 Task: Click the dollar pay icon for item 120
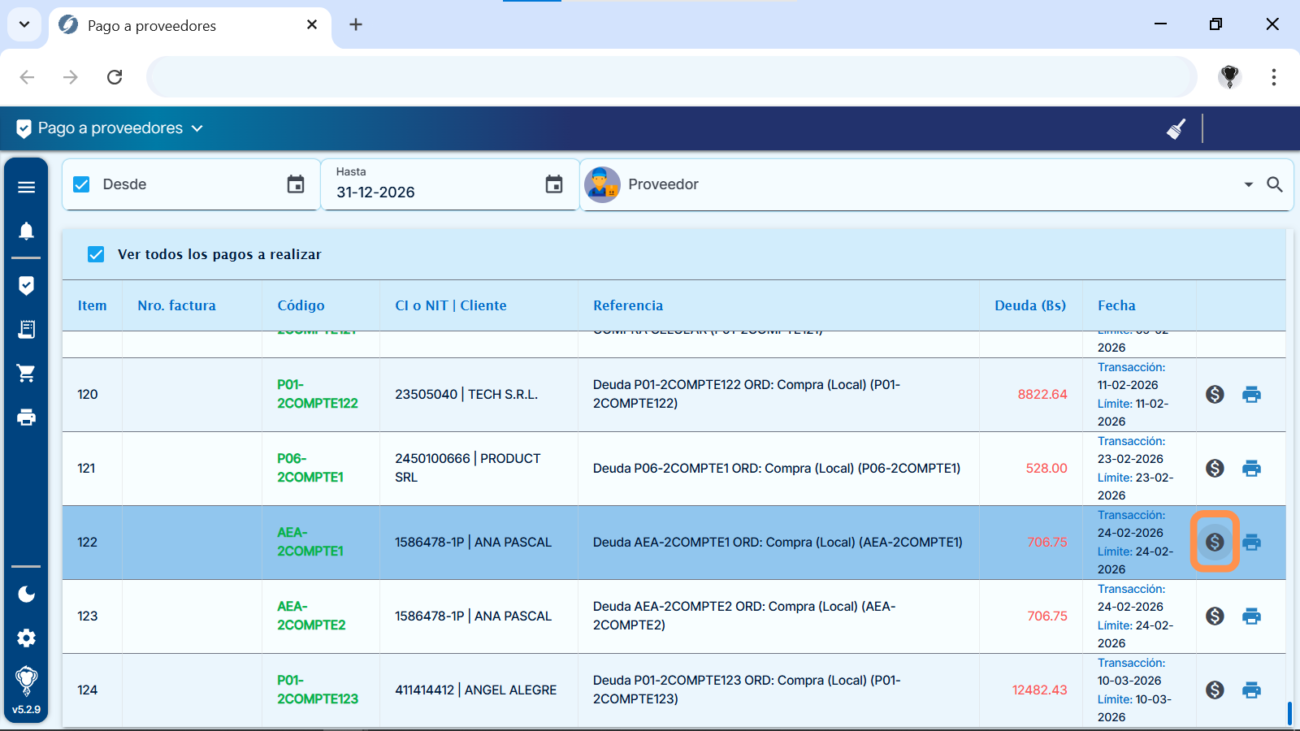click(1214, 394)
